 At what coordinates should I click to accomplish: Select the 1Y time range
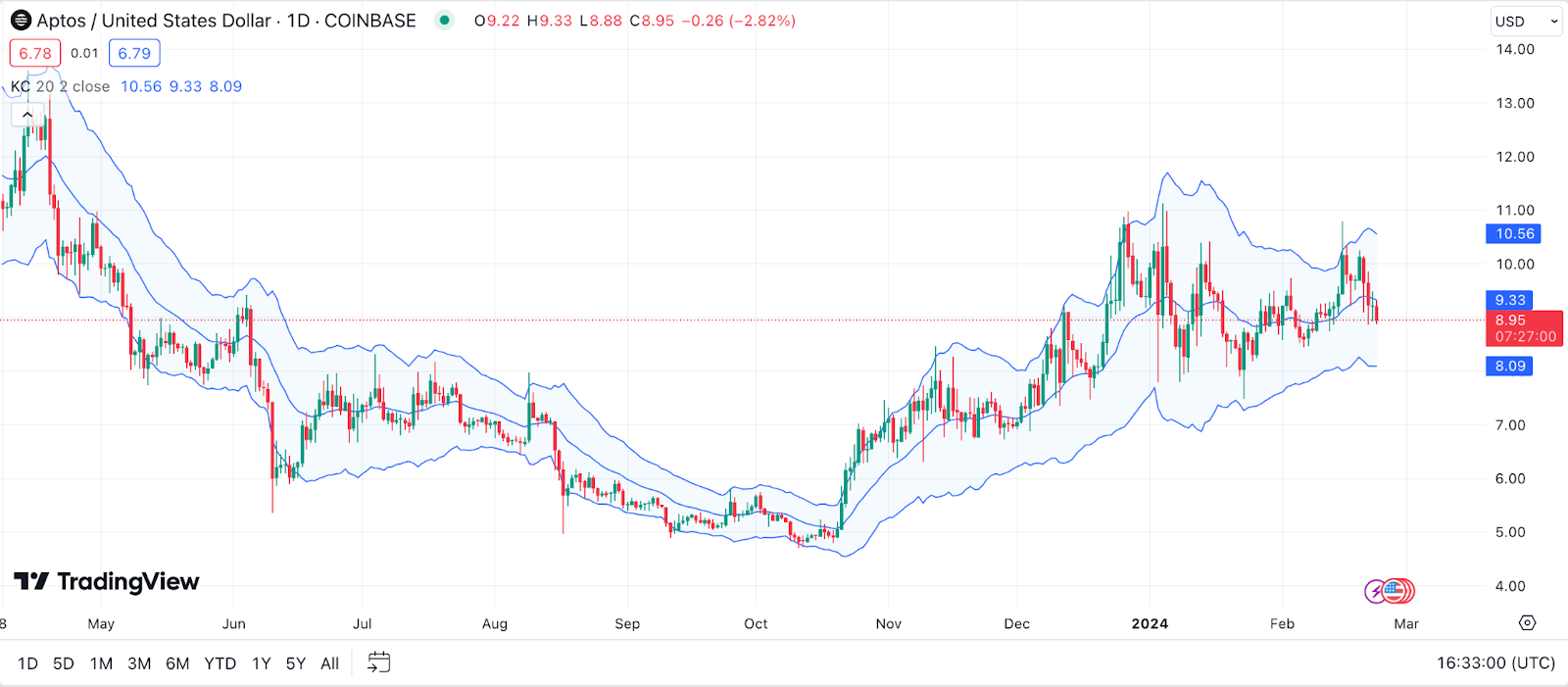(261, 663)
